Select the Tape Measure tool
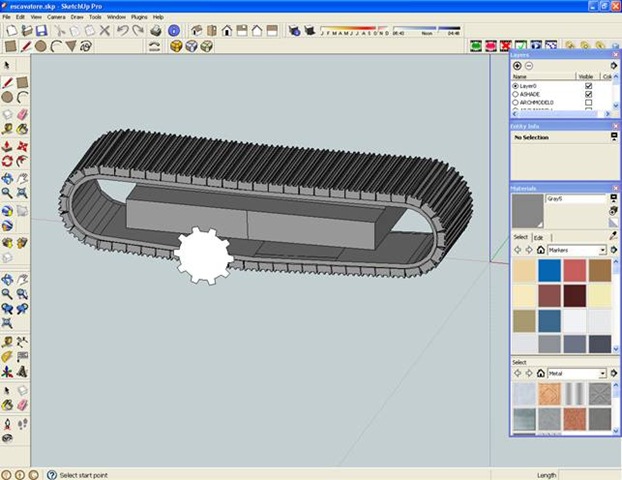This screenshot has width=622, height=480. (x=7, y=129)
